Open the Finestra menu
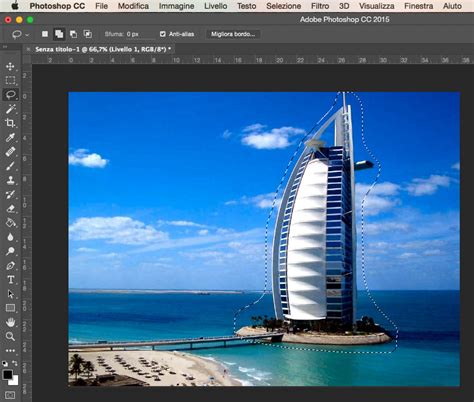The height and width of the screenshot is (402, 474). click(419, 6)
